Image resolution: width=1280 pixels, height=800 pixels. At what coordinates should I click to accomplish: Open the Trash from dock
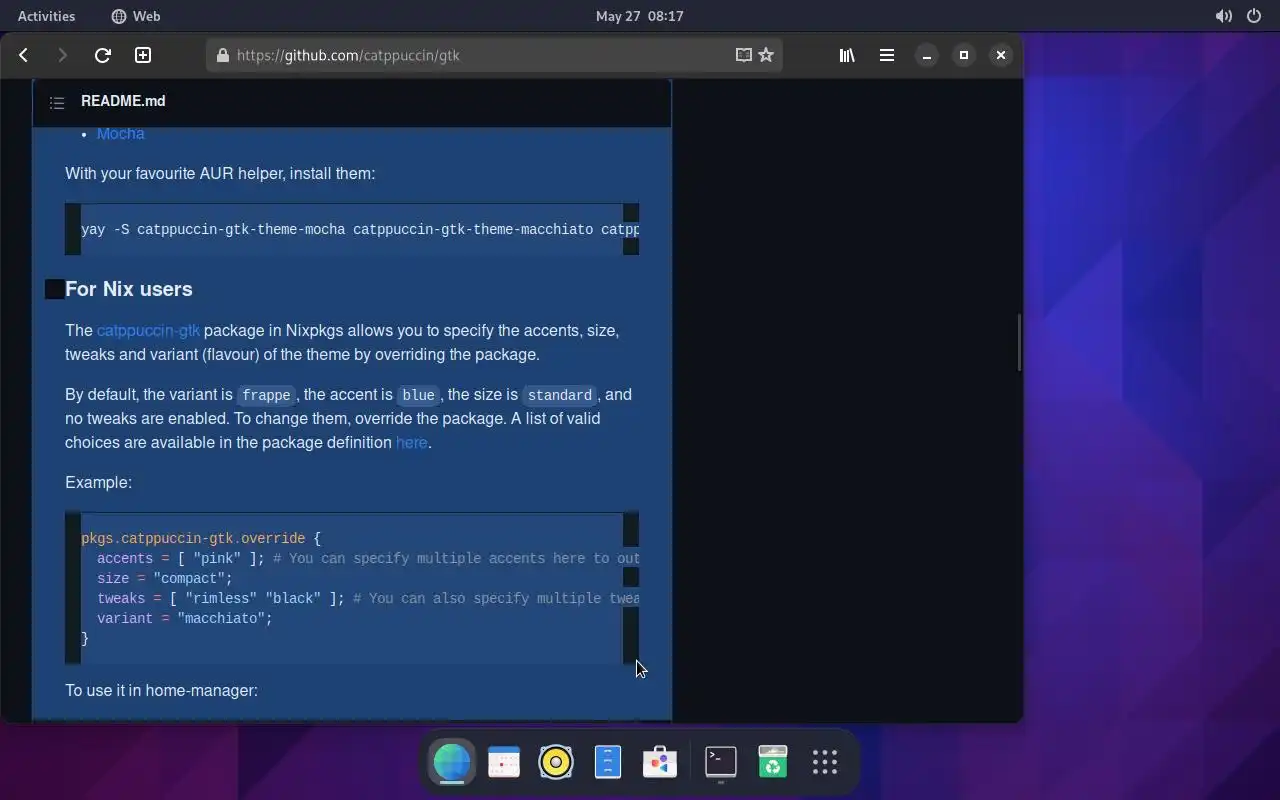[x=773, y=763]
